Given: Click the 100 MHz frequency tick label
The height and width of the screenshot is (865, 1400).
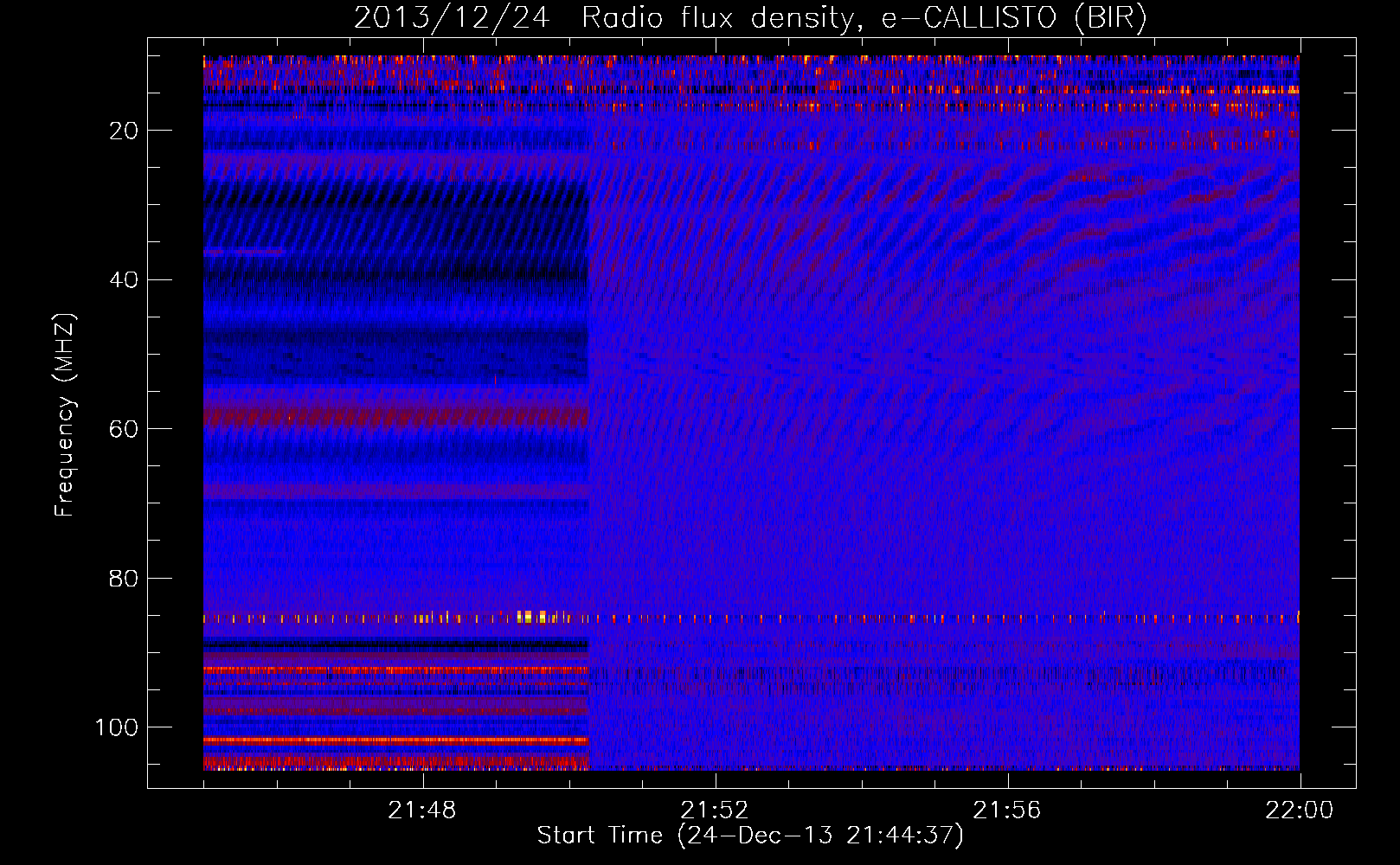Looking at the screenshot, I should click(x=117, y=727).
